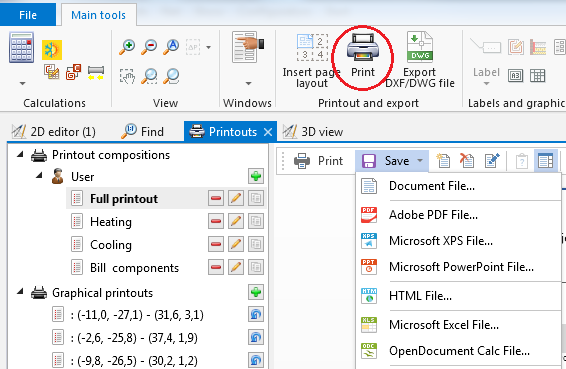Edit the Bill components with pencil

(236, 268)
